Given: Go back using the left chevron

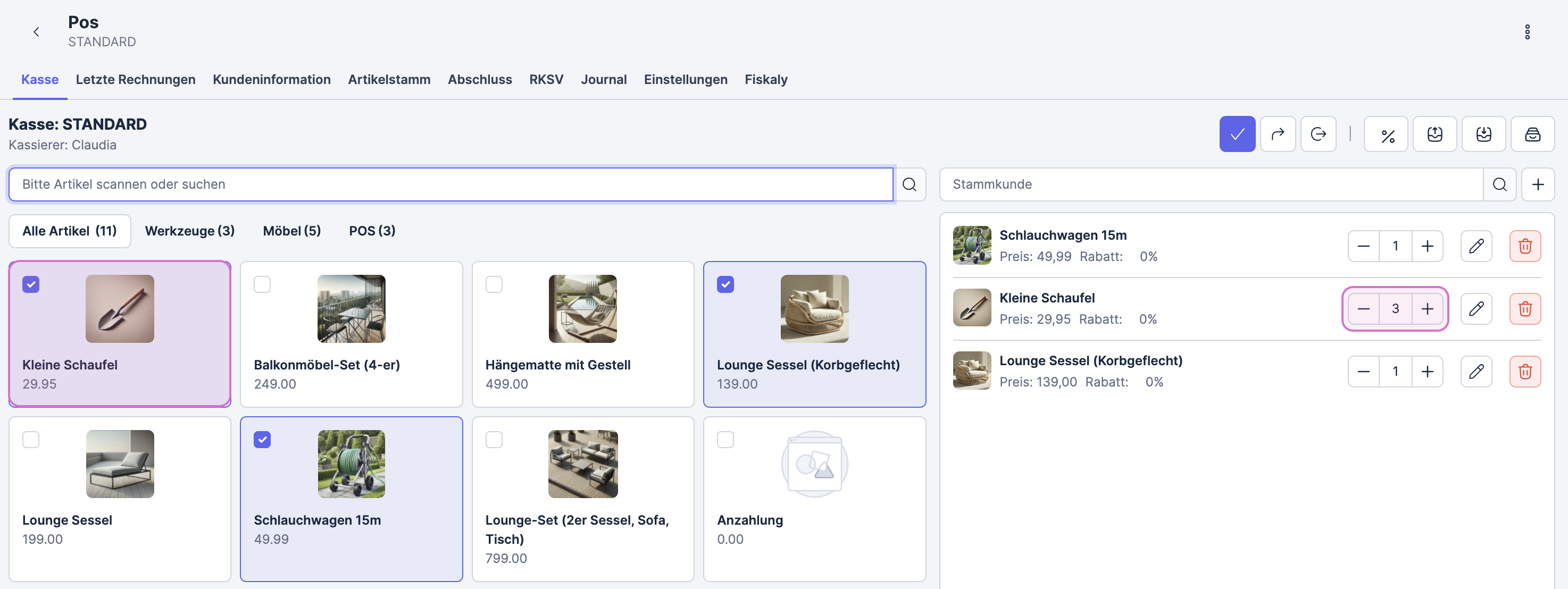Looking at the screenshot, I should [x=37, y=32].
